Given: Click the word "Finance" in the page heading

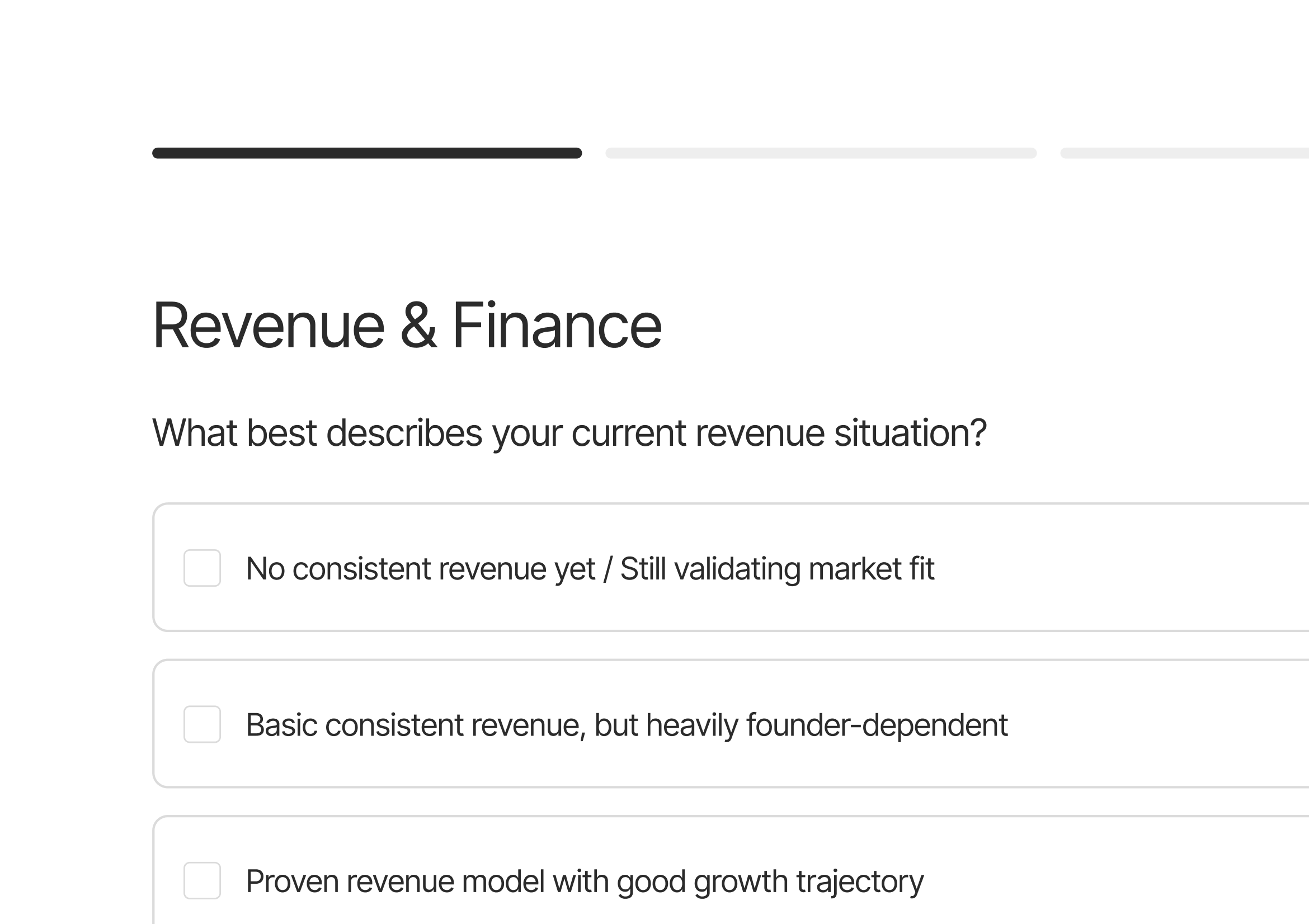Looking at the screenshot, I should tap(557, 326).
